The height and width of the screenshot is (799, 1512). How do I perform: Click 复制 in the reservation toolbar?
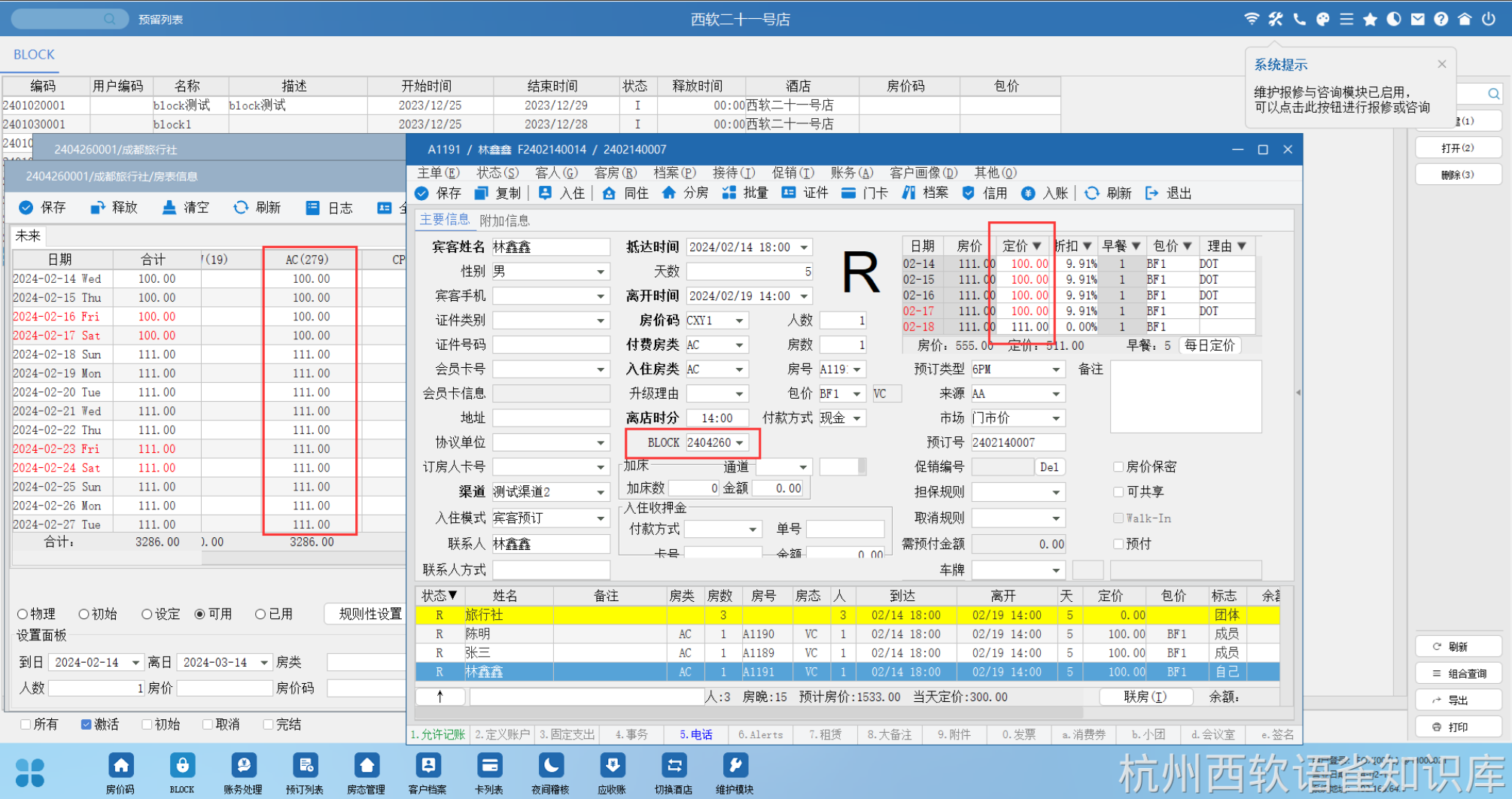click(498, 193)
